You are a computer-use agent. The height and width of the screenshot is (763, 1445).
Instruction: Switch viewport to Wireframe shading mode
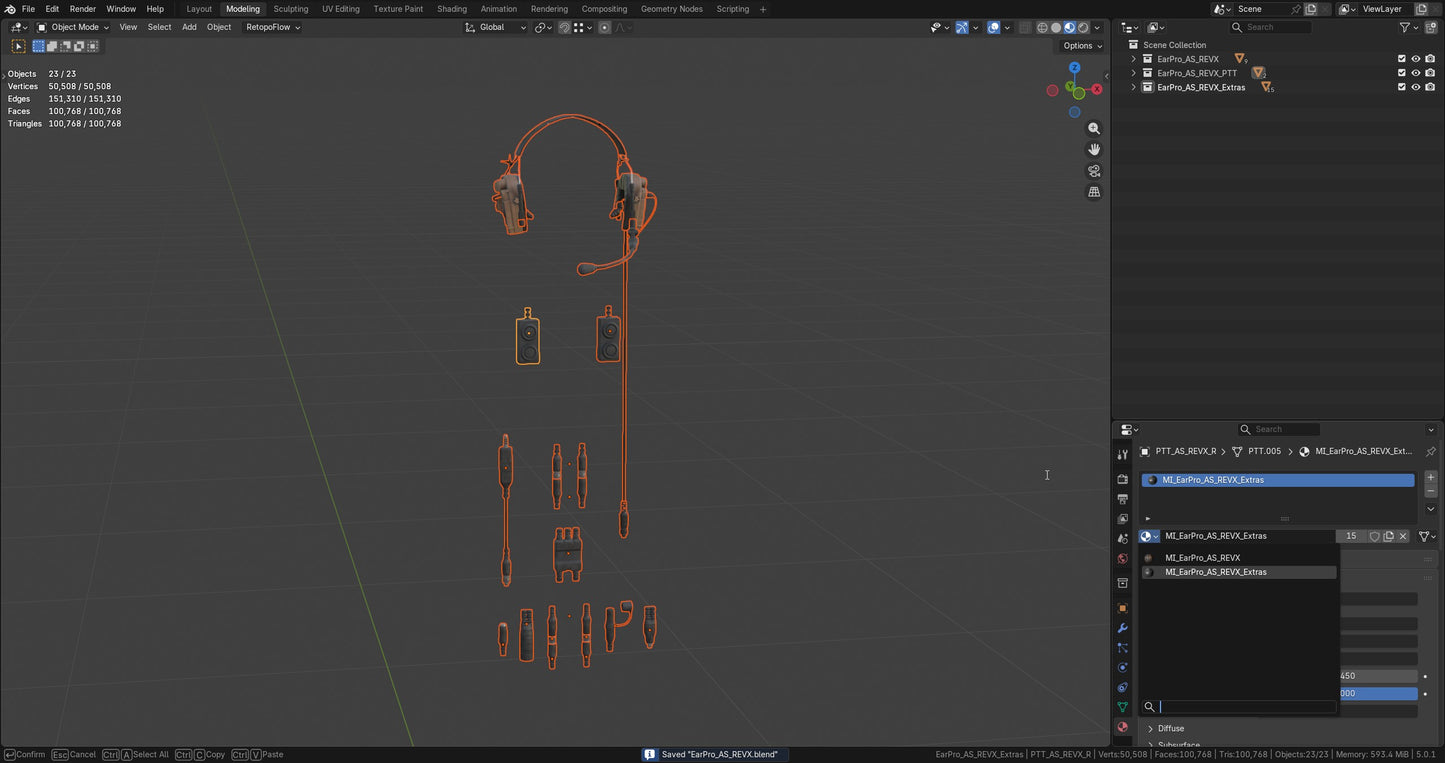[x=1042, y=27]
